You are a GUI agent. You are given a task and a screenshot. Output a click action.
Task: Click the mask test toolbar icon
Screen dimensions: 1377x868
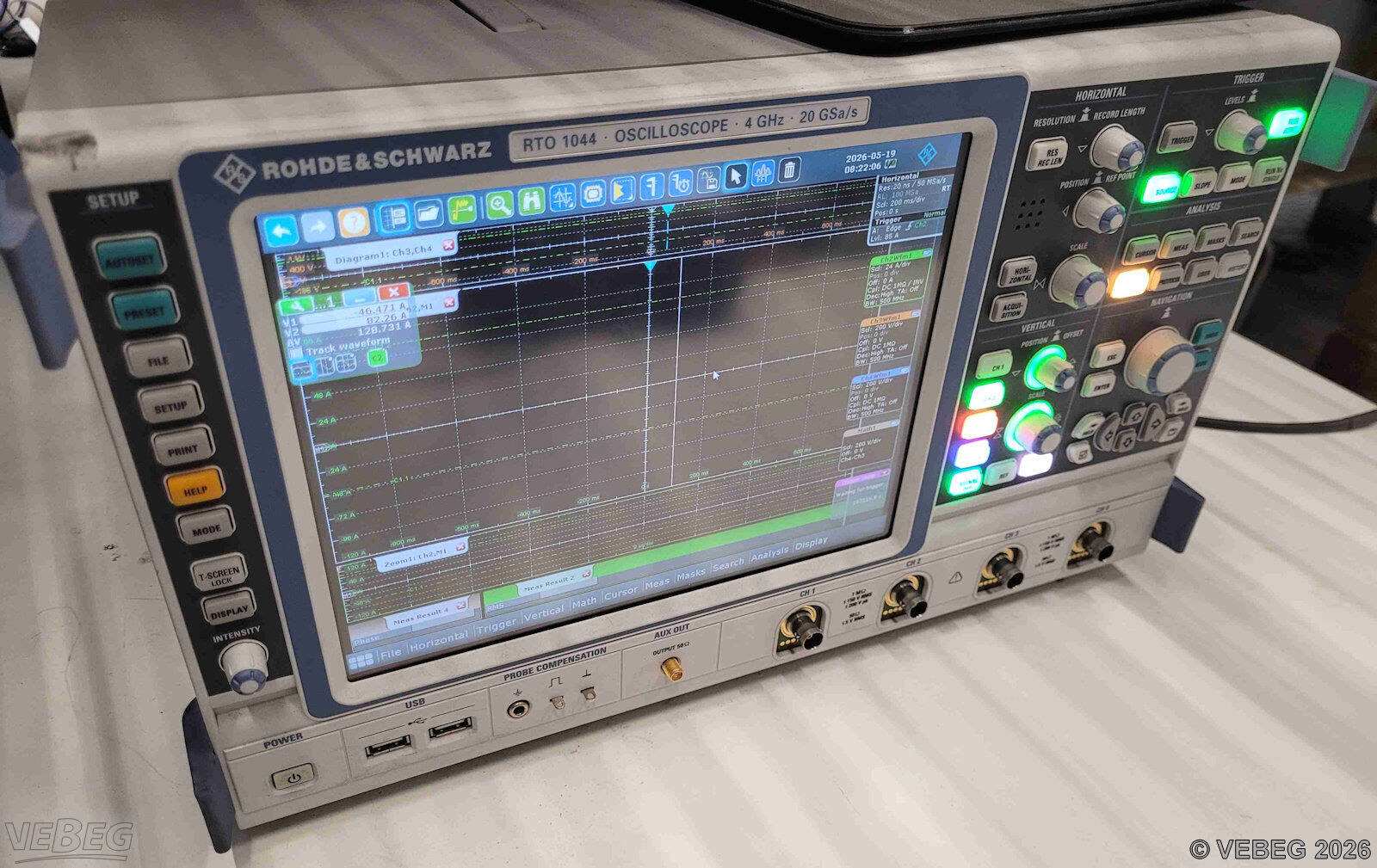point(593,194)
